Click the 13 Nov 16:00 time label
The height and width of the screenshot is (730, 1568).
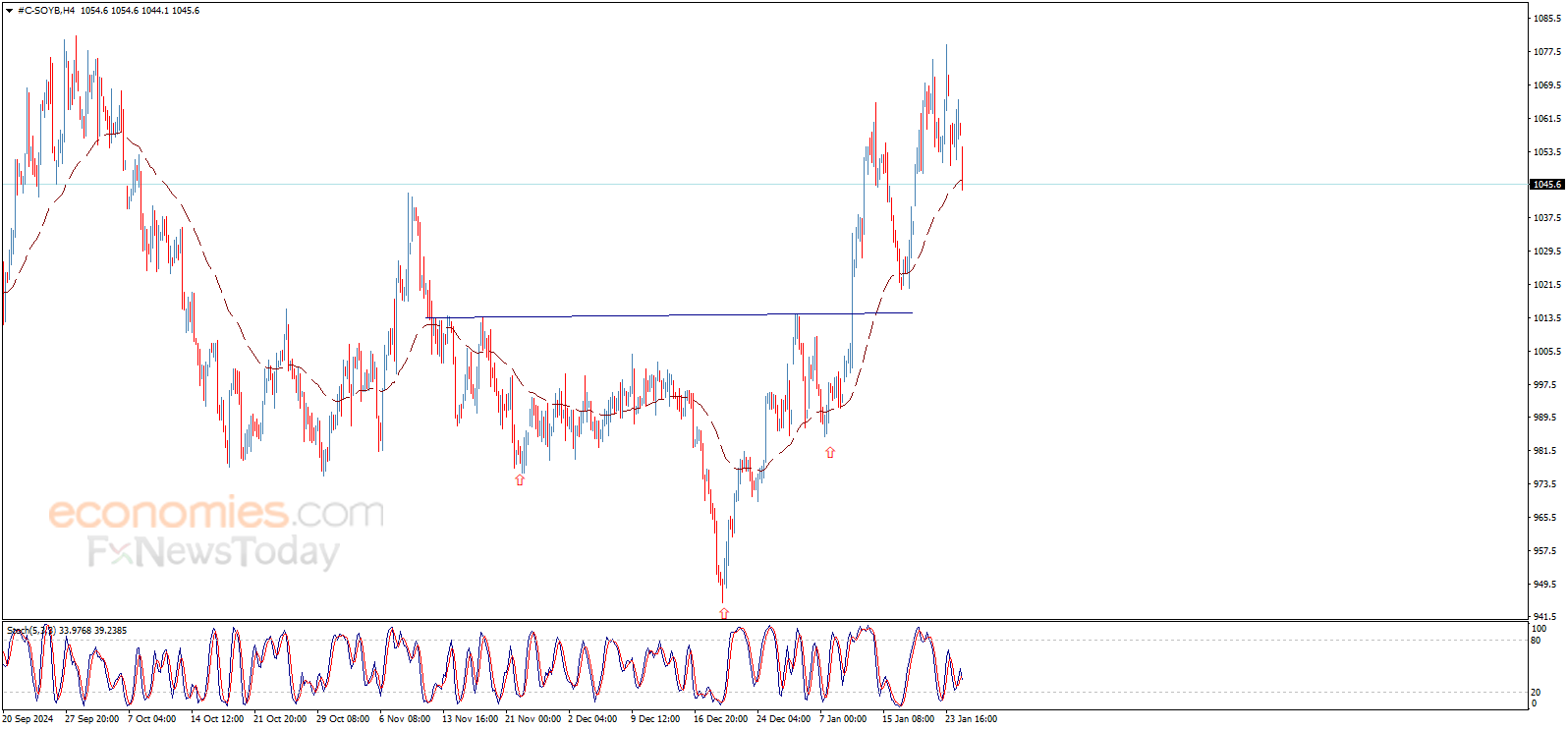(470, 719)
